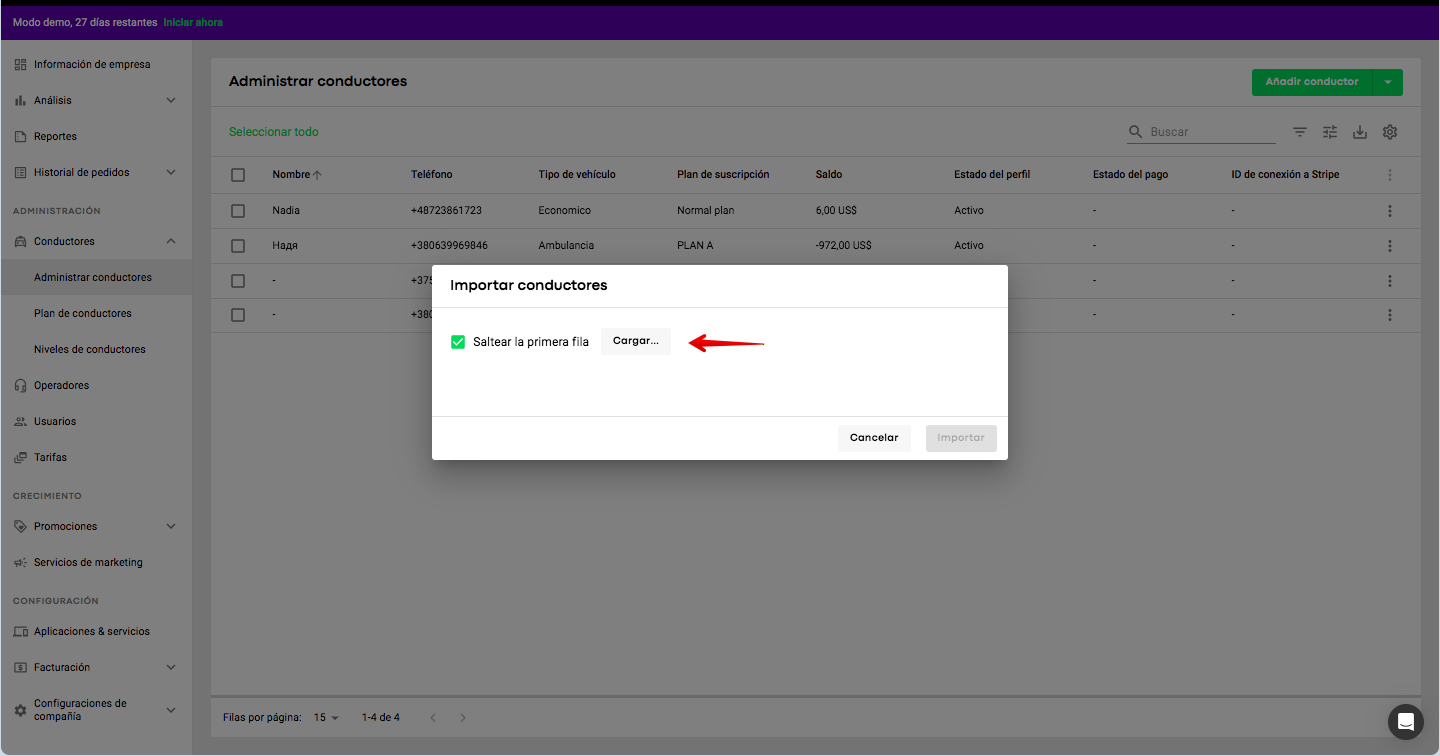Click the Saldo column header
Image resolution: width=1440 pixels, height=756 pixels.
[829, 175]
